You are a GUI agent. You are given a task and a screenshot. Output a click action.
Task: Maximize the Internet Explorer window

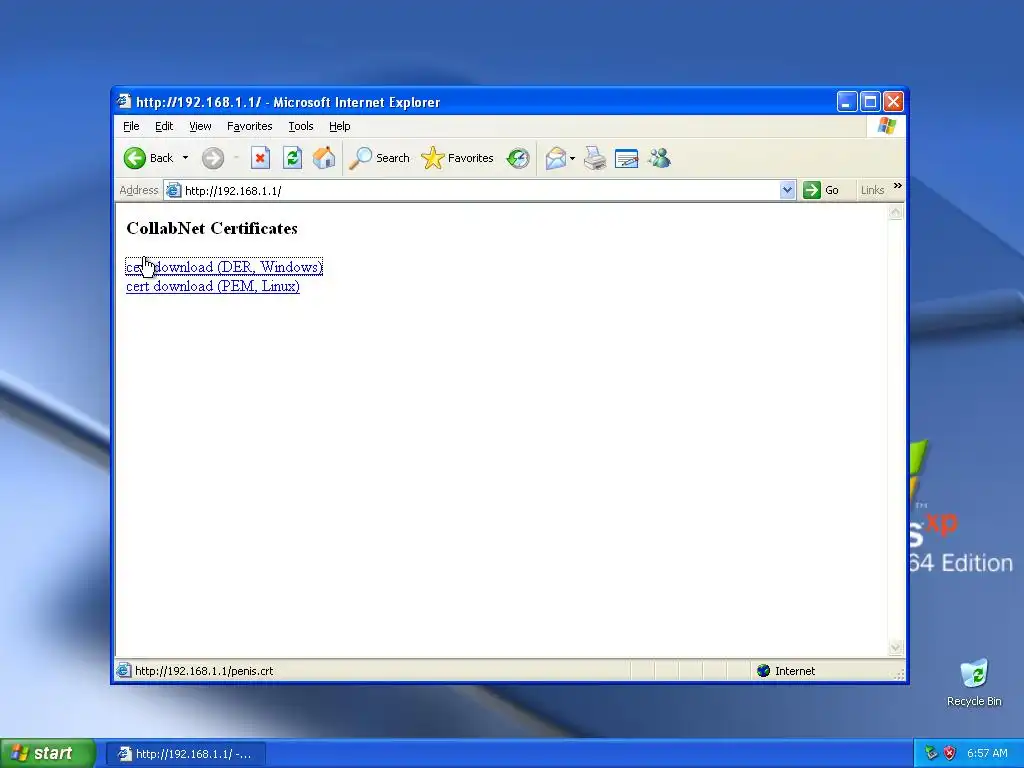click(870, 102)
